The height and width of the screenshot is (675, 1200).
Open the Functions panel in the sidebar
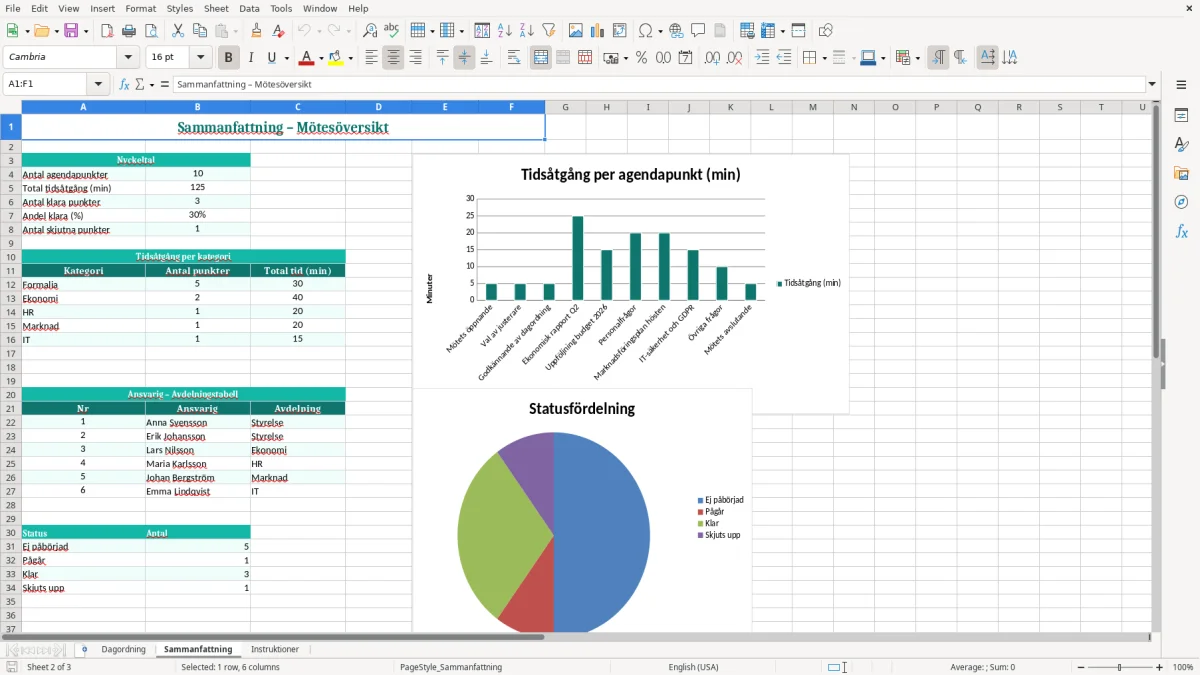point(1181,231)
